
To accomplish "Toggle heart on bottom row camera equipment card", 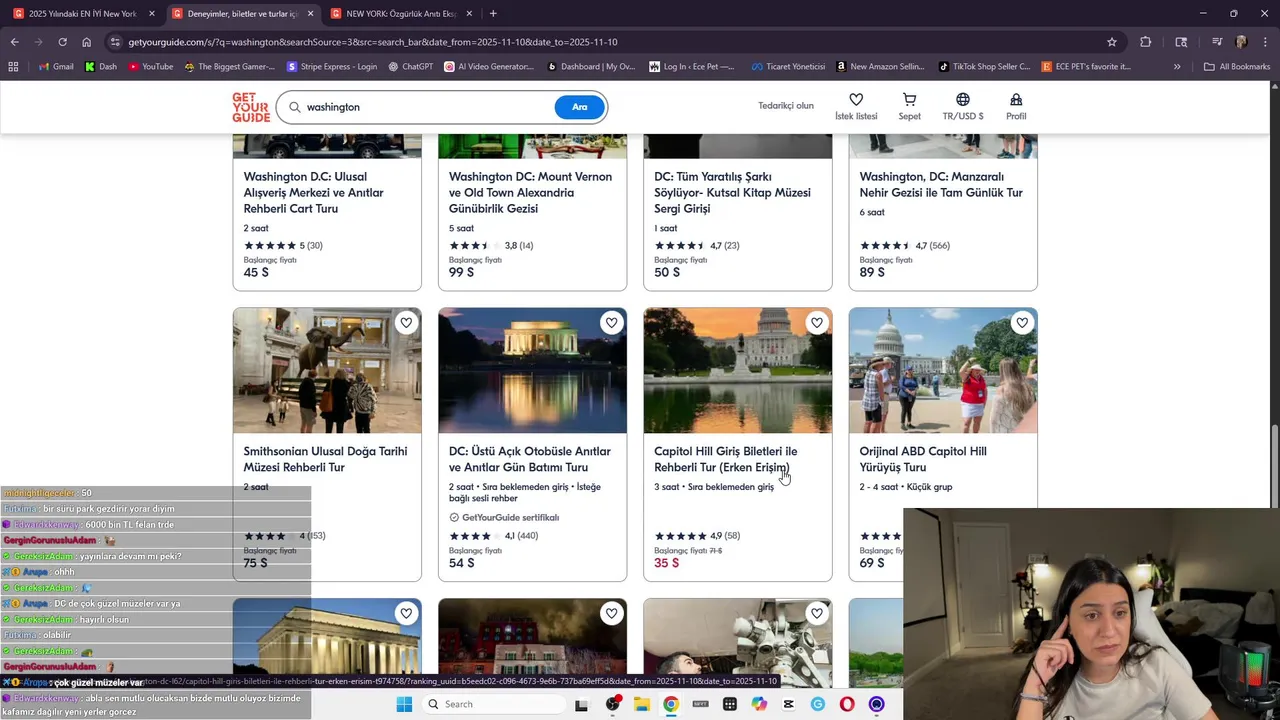I will coord(817,614).
